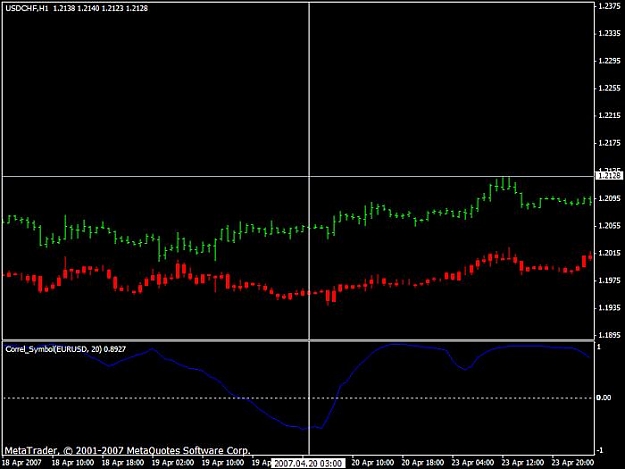Click price level 1.2335 on scale
The height and width of the screenshot is (469, 625).
point(610,33)
